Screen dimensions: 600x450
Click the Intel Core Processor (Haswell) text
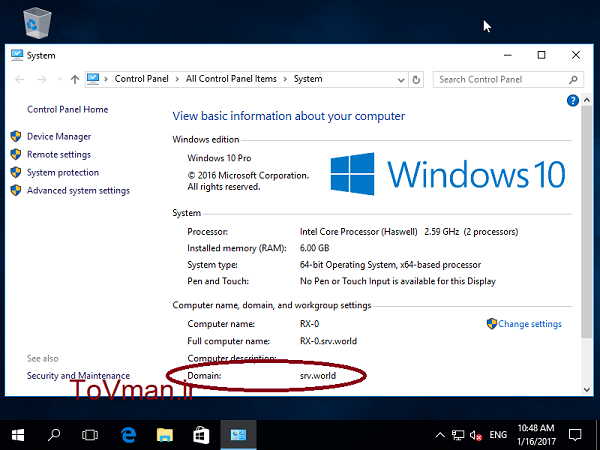[359, 232]
